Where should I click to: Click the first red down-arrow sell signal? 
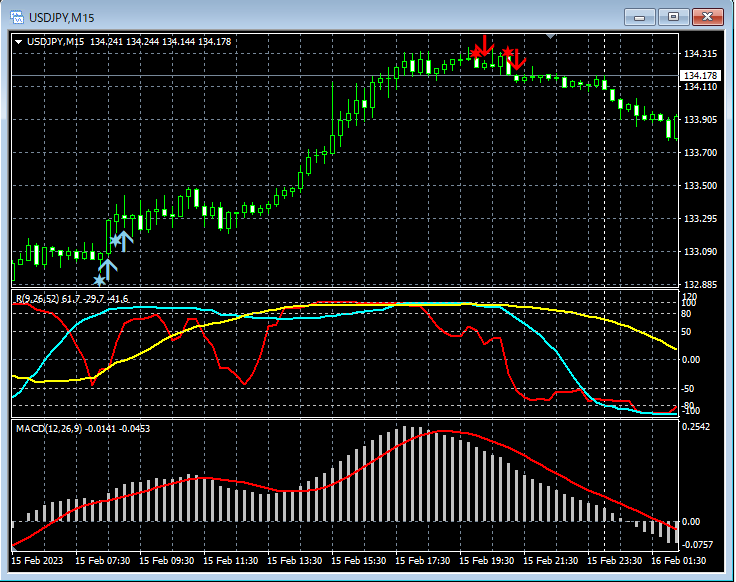(x=485, y=46)
